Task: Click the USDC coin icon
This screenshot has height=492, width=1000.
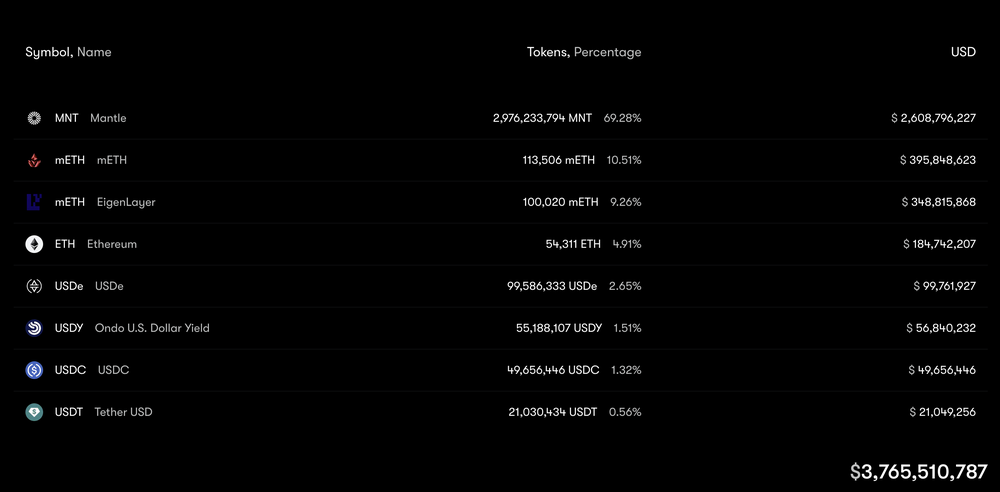Action: click(34, 370)
